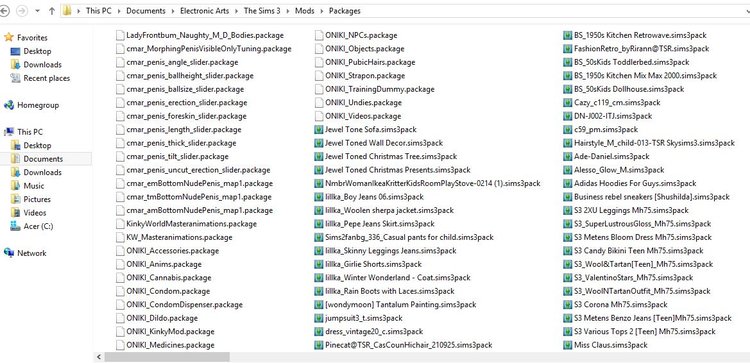Open Desktop under This PC
This screenshot has width=750, height=363.
37,145
